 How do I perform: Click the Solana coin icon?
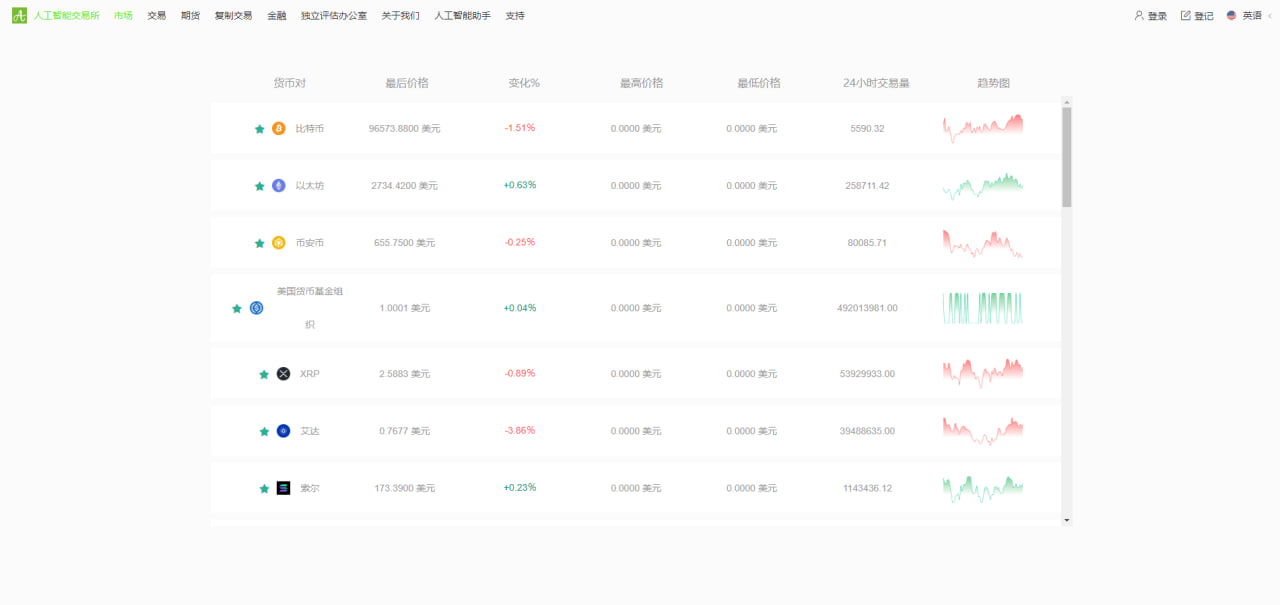(283, 488)
